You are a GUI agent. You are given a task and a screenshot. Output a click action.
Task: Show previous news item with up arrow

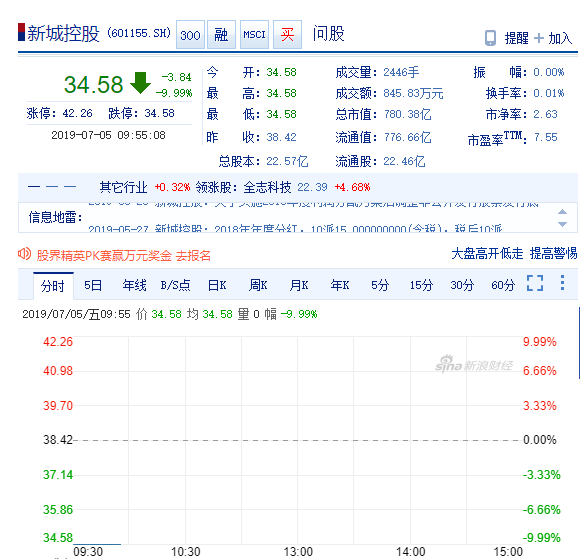(562, 212)
